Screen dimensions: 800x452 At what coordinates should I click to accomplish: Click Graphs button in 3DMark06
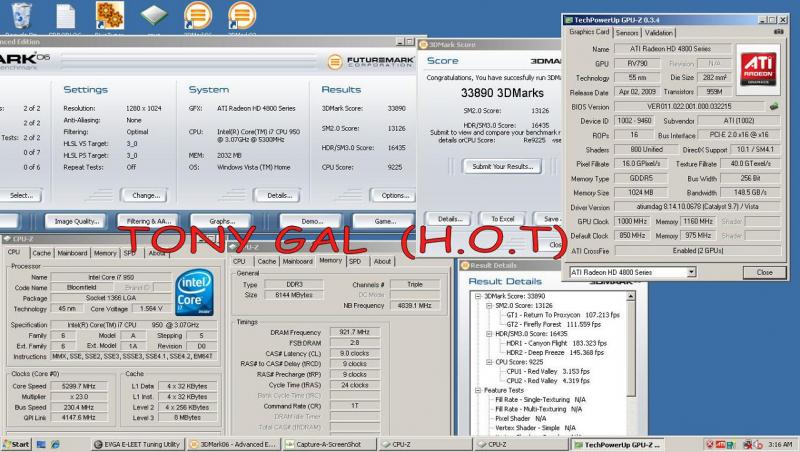222,221
